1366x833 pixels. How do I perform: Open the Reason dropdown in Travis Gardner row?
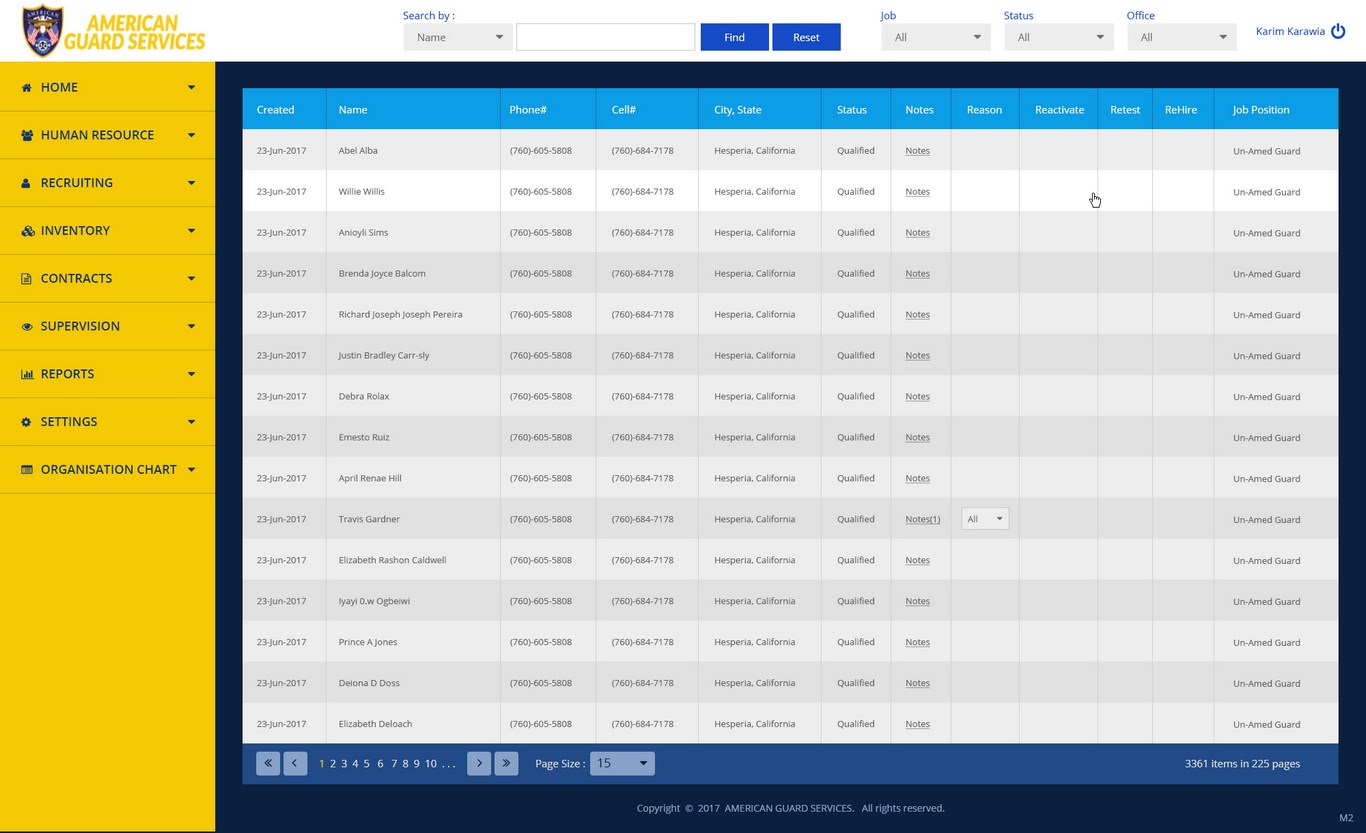pyautogui.click(x=985, y=520)
